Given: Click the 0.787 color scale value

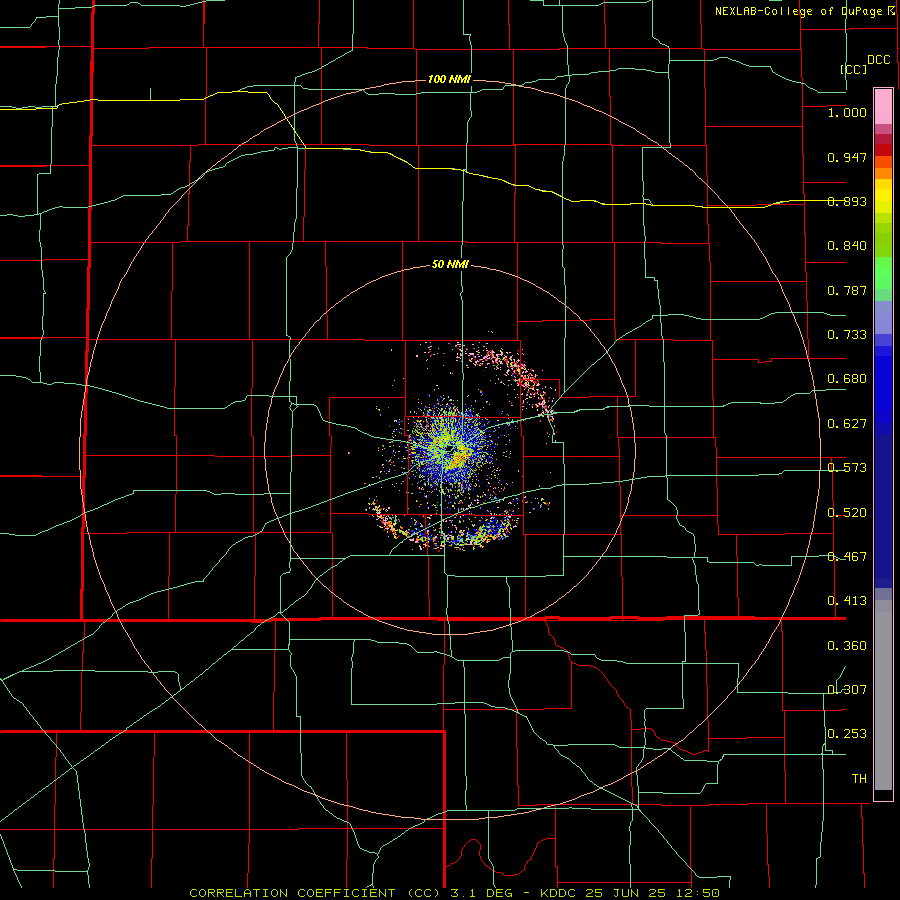Looking at the screenshot, I should [847, 290].
